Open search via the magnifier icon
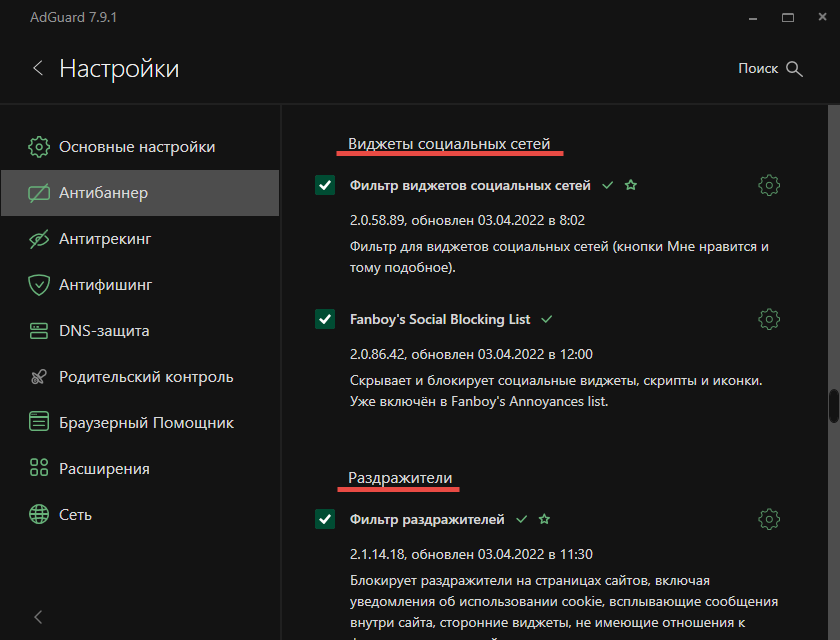Viewport: 840px width, 640px height. 794,69
